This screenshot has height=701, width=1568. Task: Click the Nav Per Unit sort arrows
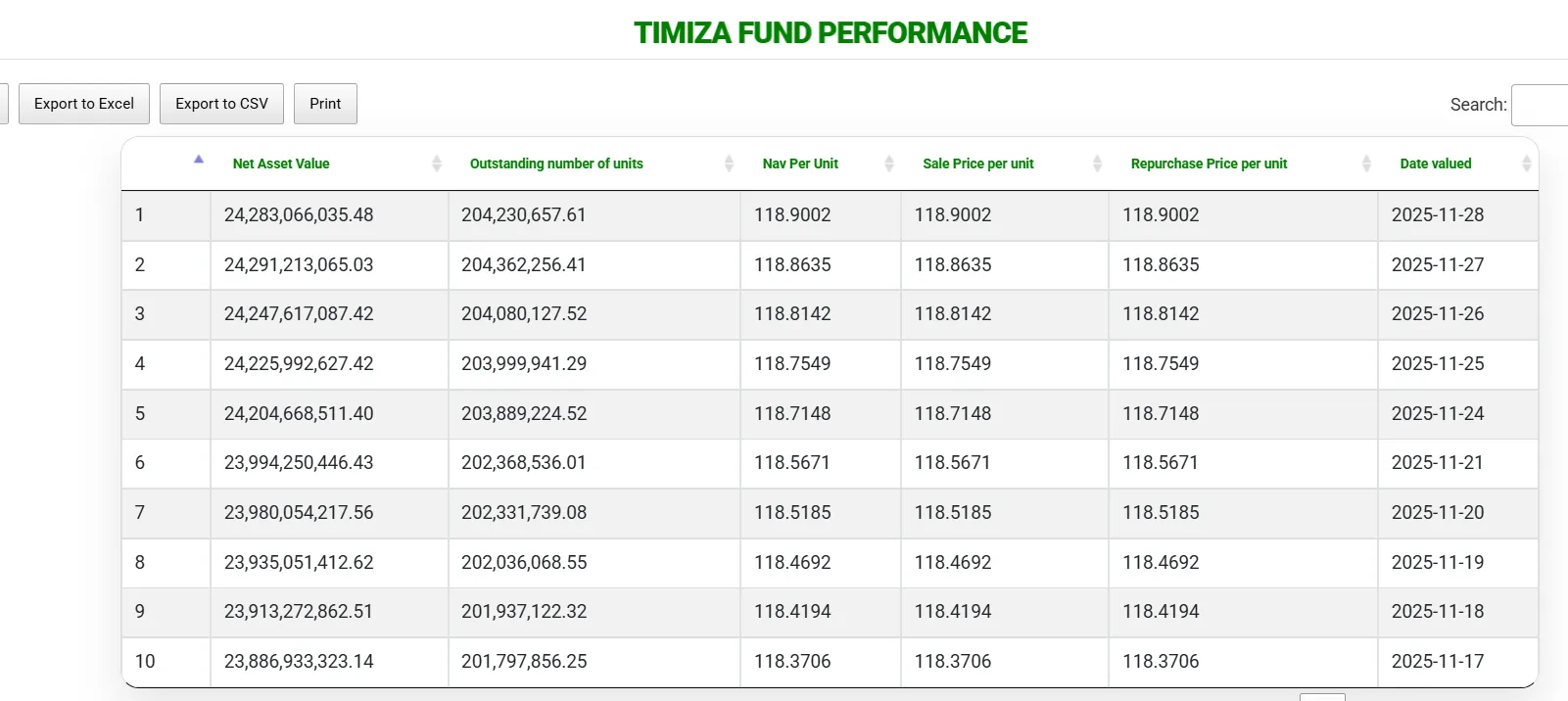pyautogui.click(x=889, y=164)
